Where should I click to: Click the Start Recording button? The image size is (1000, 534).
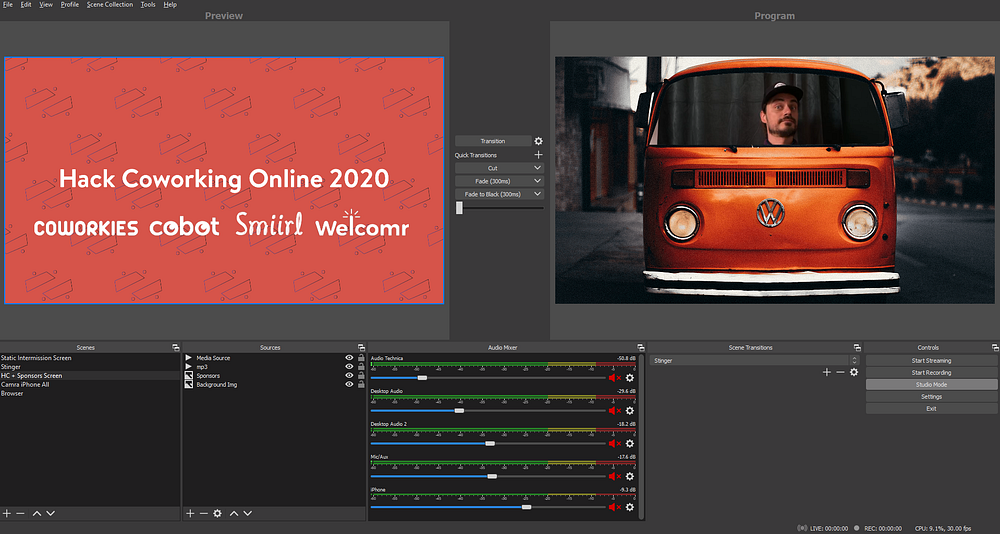coord(931,372)
